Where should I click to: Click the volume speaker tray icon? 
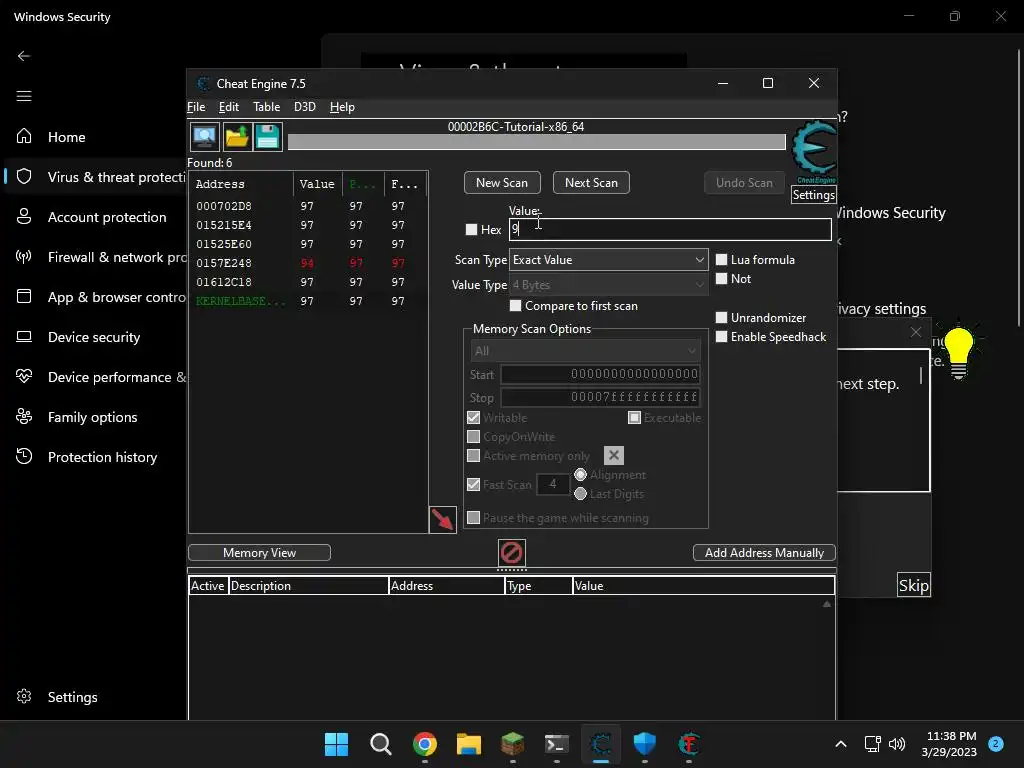click(x=897, y=744)
